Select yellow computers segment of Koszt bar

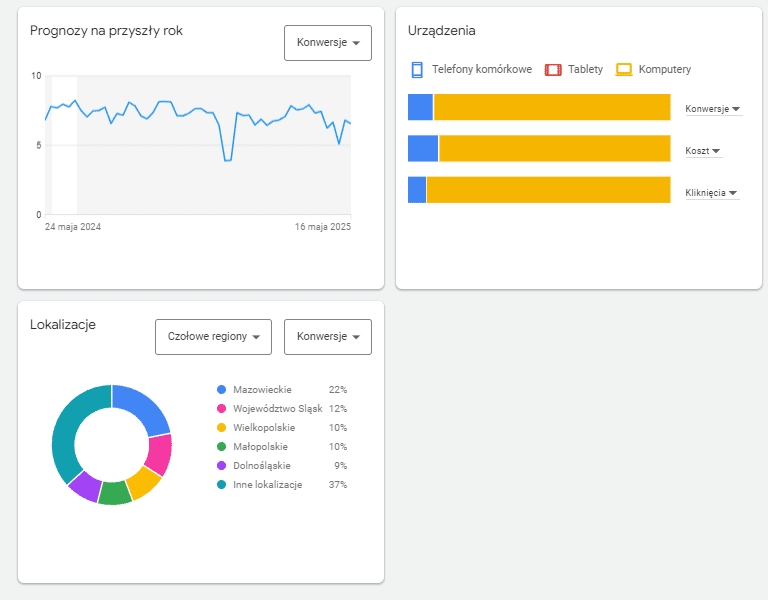point(554,148)
